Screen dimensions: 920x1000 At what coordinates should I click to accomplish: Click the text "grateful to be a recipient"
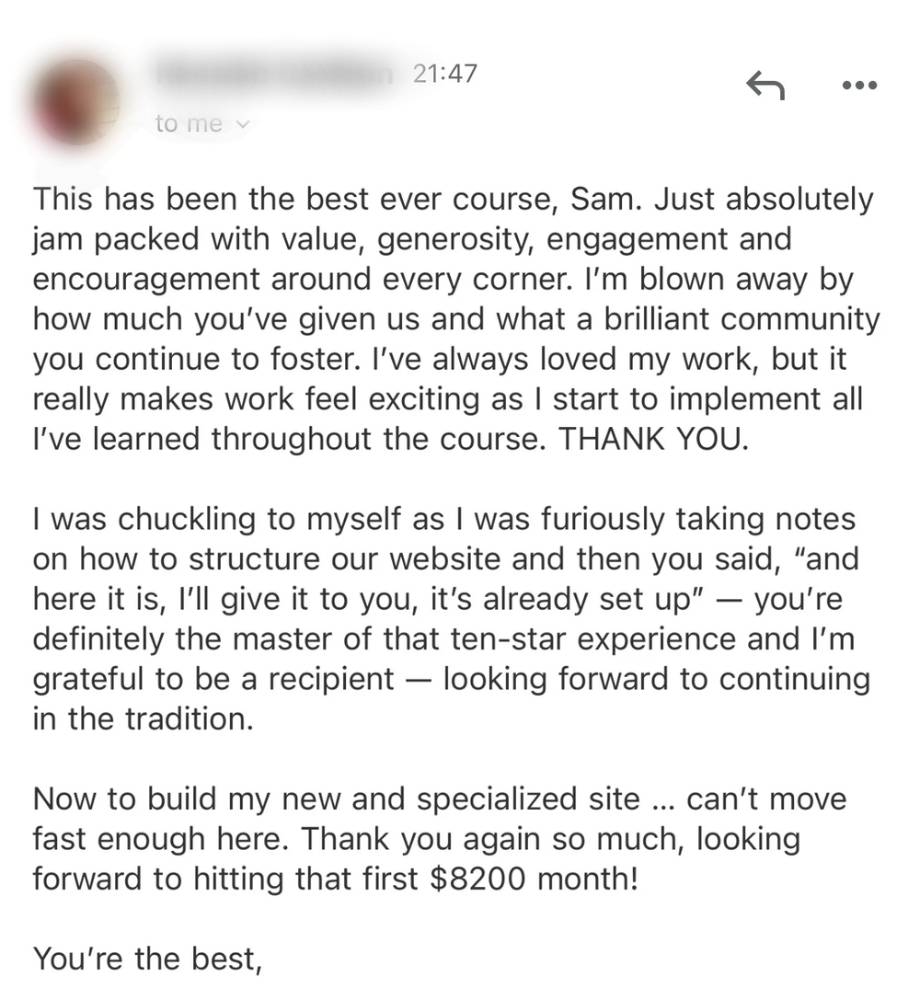pos(214,680)
